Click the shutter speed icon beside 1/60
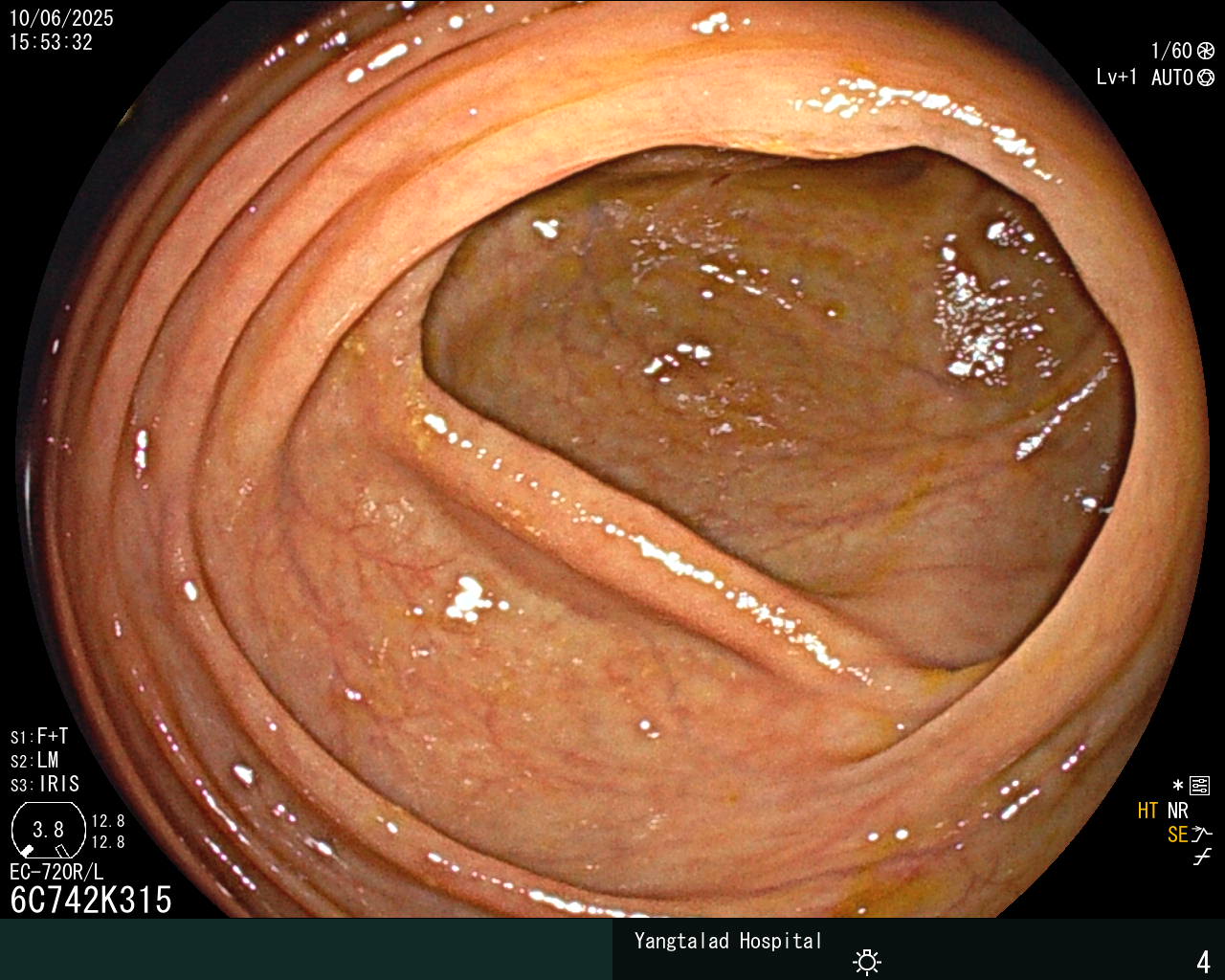This screenshot has width=1225, height=980. (x=1206, y=51)
